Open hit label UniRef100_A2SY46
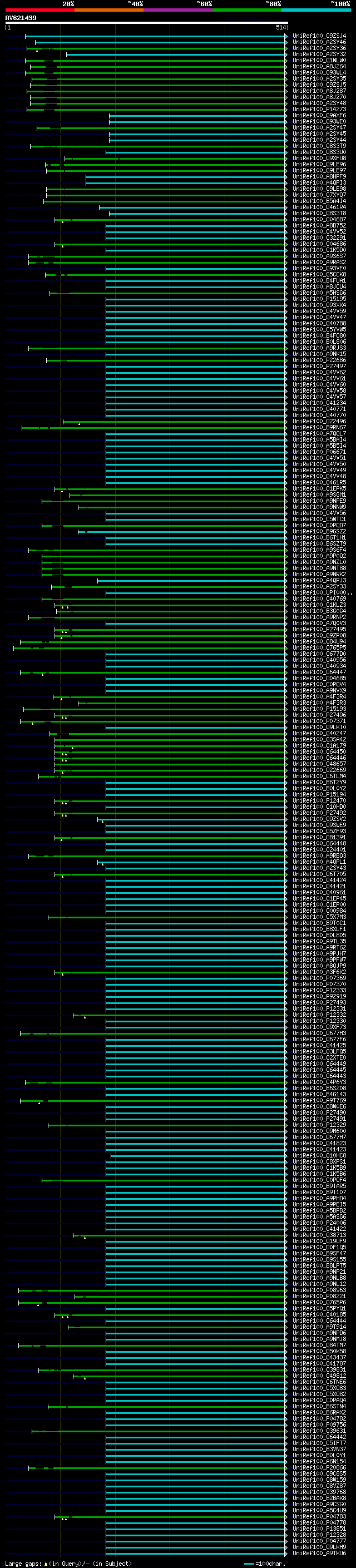 click(x=319, y=42)
